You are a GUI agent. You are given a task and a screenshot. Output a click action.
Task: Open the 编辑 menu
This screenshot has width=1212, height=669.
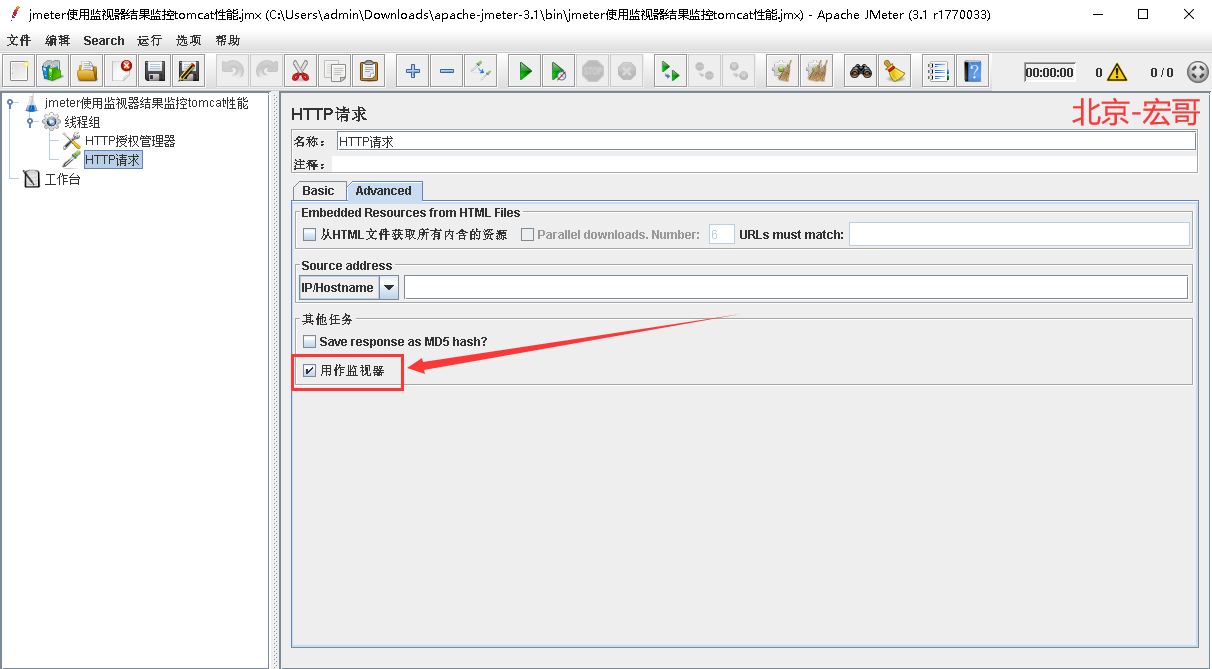(58, 41)
